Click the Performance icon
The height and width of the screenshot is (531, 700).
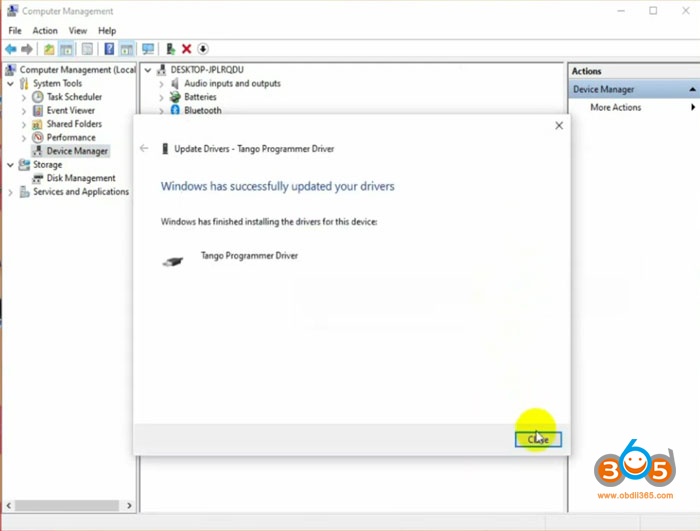(x=38, y=138)
